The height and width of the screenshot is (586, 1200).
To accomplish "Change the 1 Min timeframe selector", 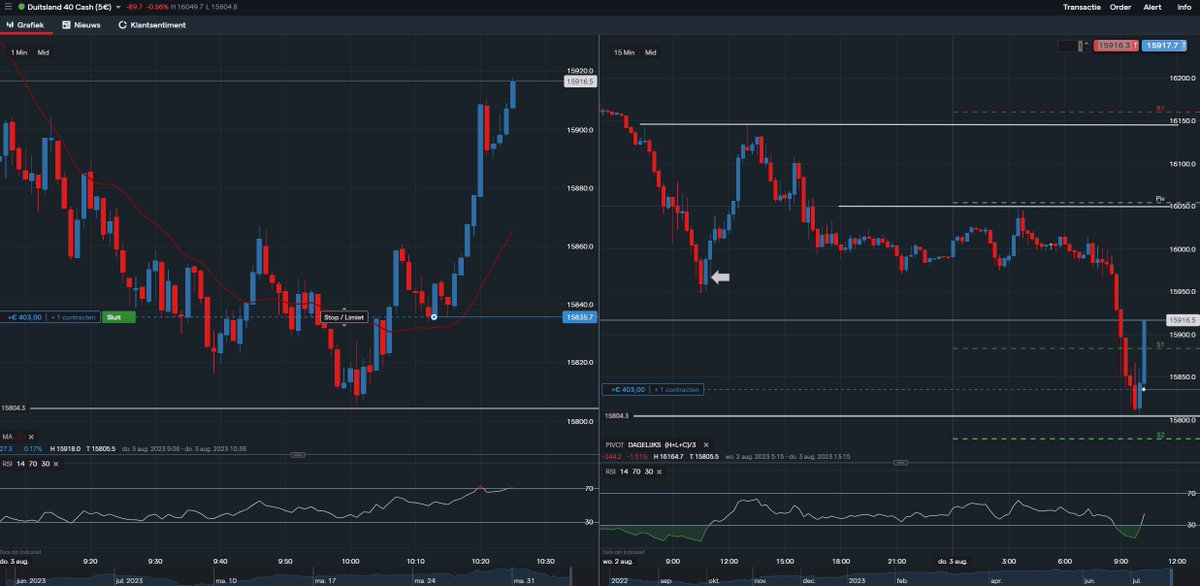I will (x=19, y=52).
